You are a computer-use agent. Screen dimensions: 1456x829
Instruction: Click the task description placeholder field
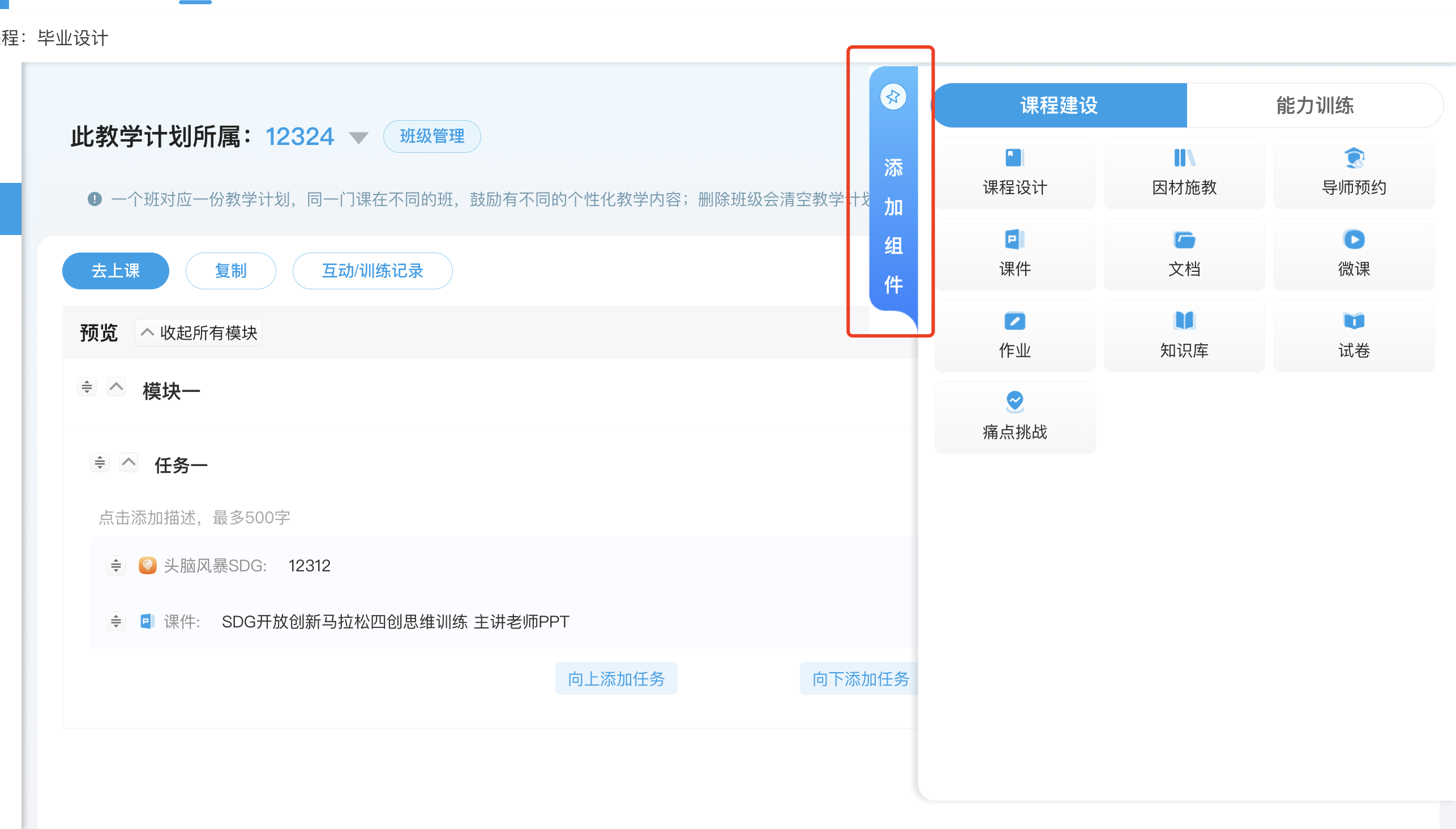tap(194, 517)
